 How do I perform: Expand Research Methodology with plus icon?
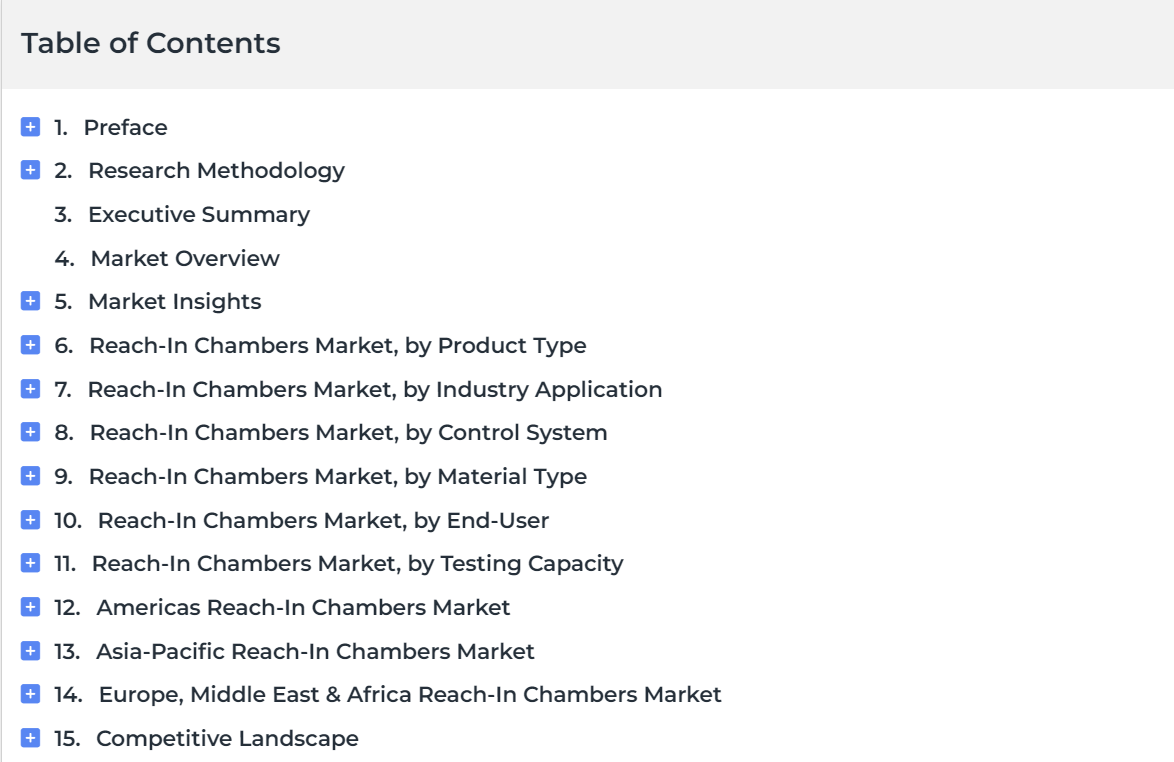click(30, 170)
